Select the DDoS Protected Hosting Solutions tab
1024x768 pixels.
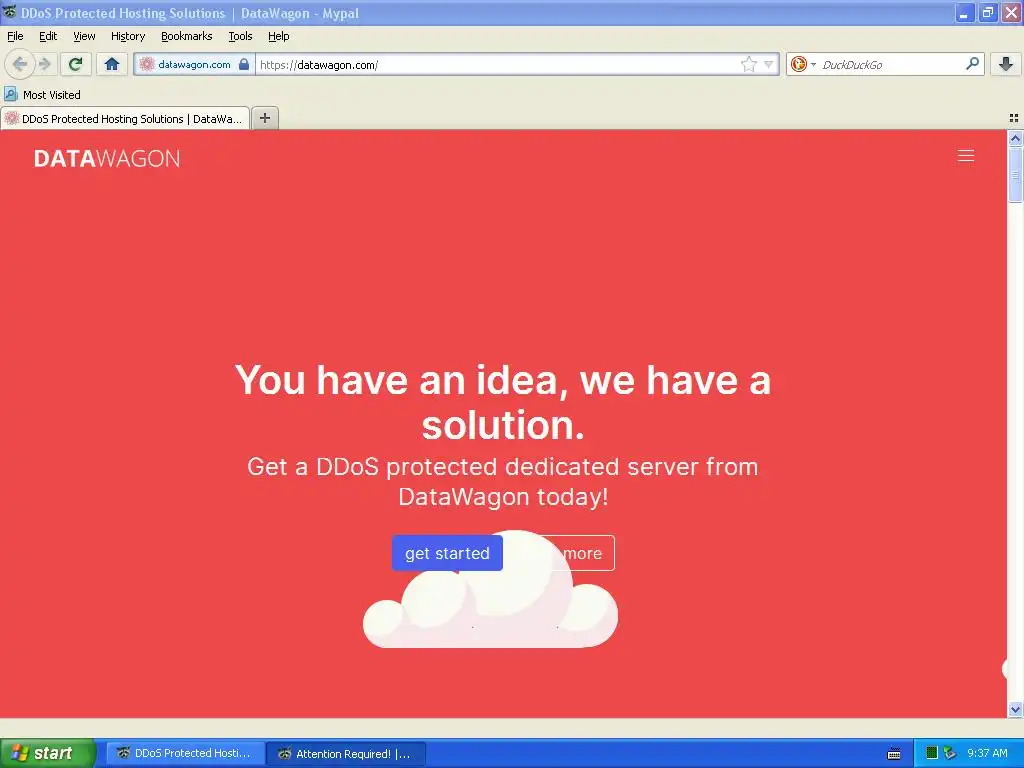click(125, 118)
